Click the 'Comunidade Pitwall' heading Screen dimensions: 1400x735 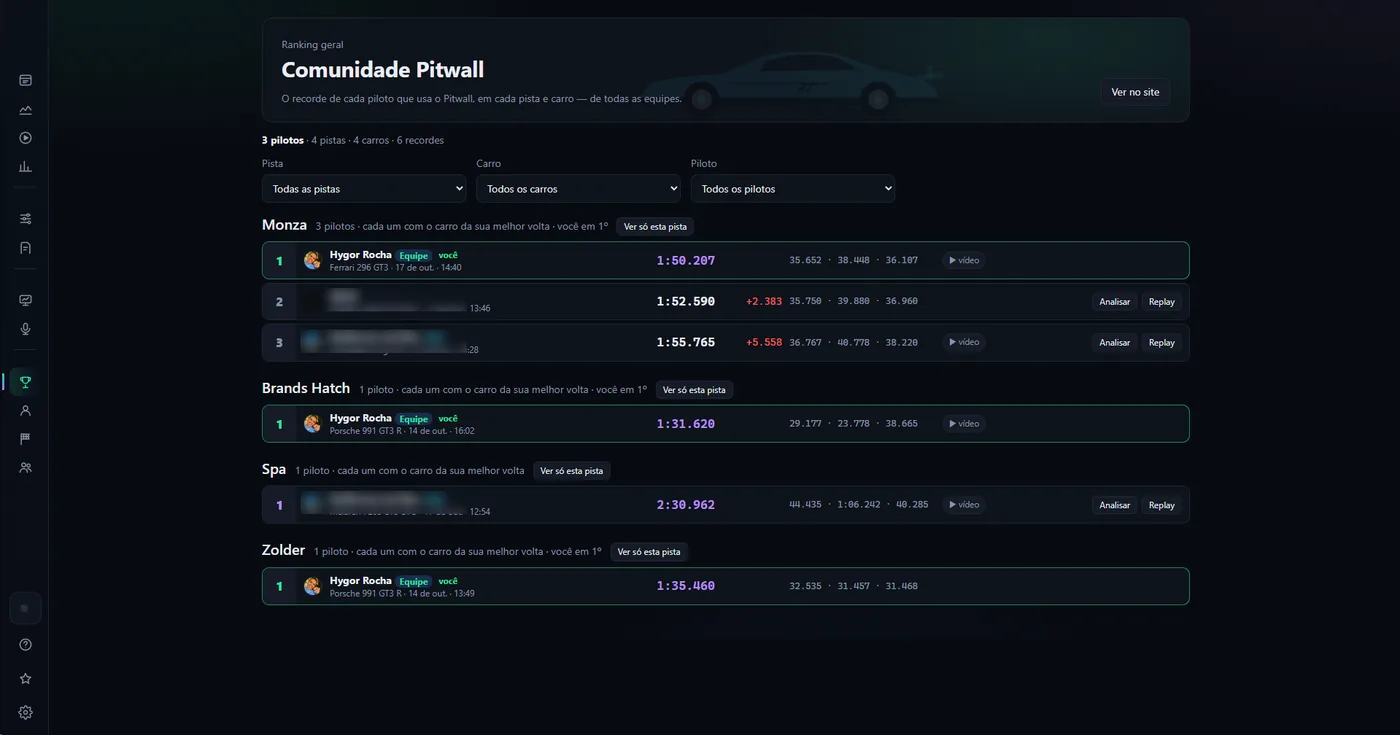pyautogui.click(x=383, y=70)
